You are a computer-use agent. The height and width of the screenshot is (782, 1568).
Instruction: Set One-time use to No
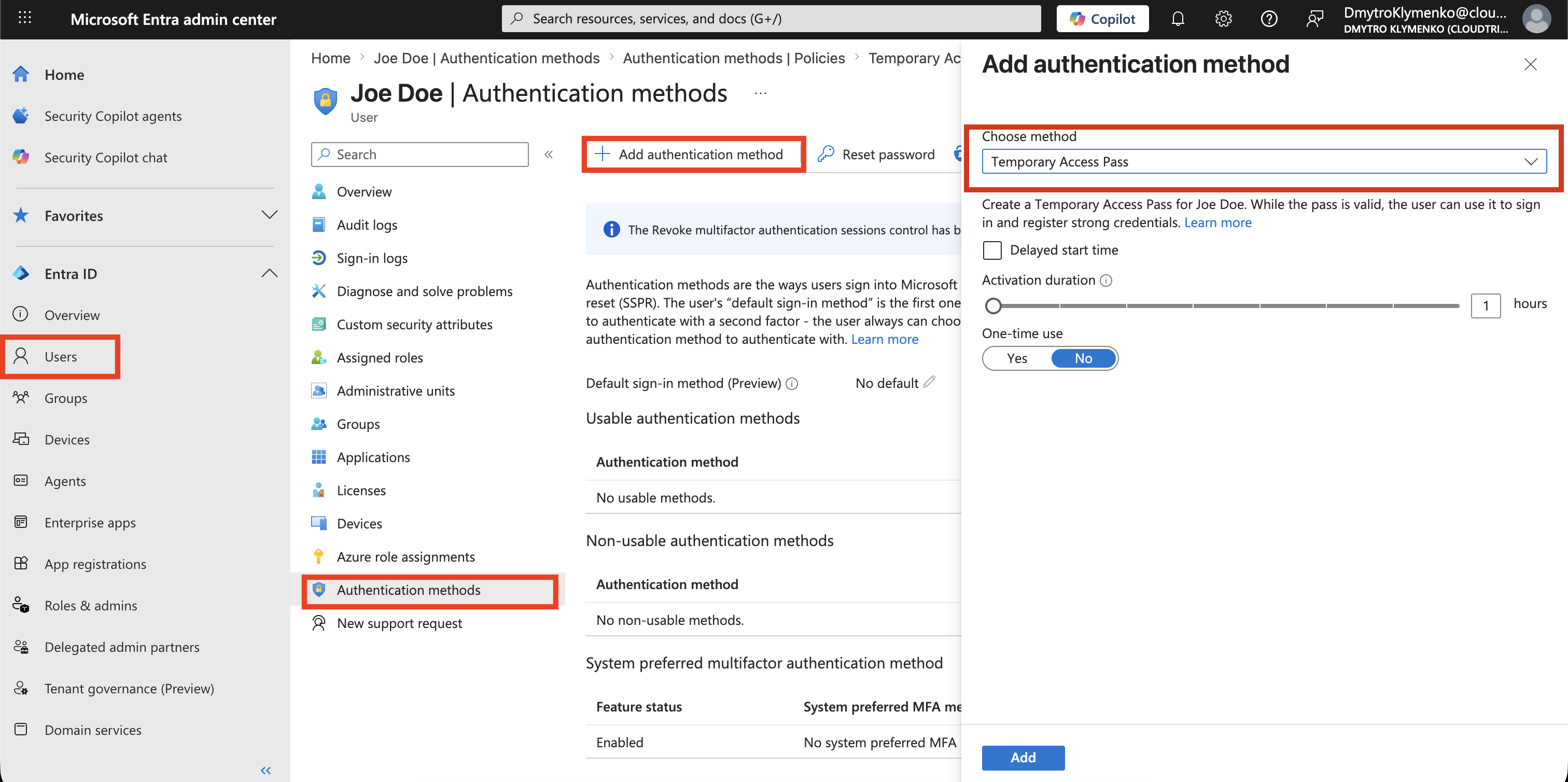point(1083,358)
